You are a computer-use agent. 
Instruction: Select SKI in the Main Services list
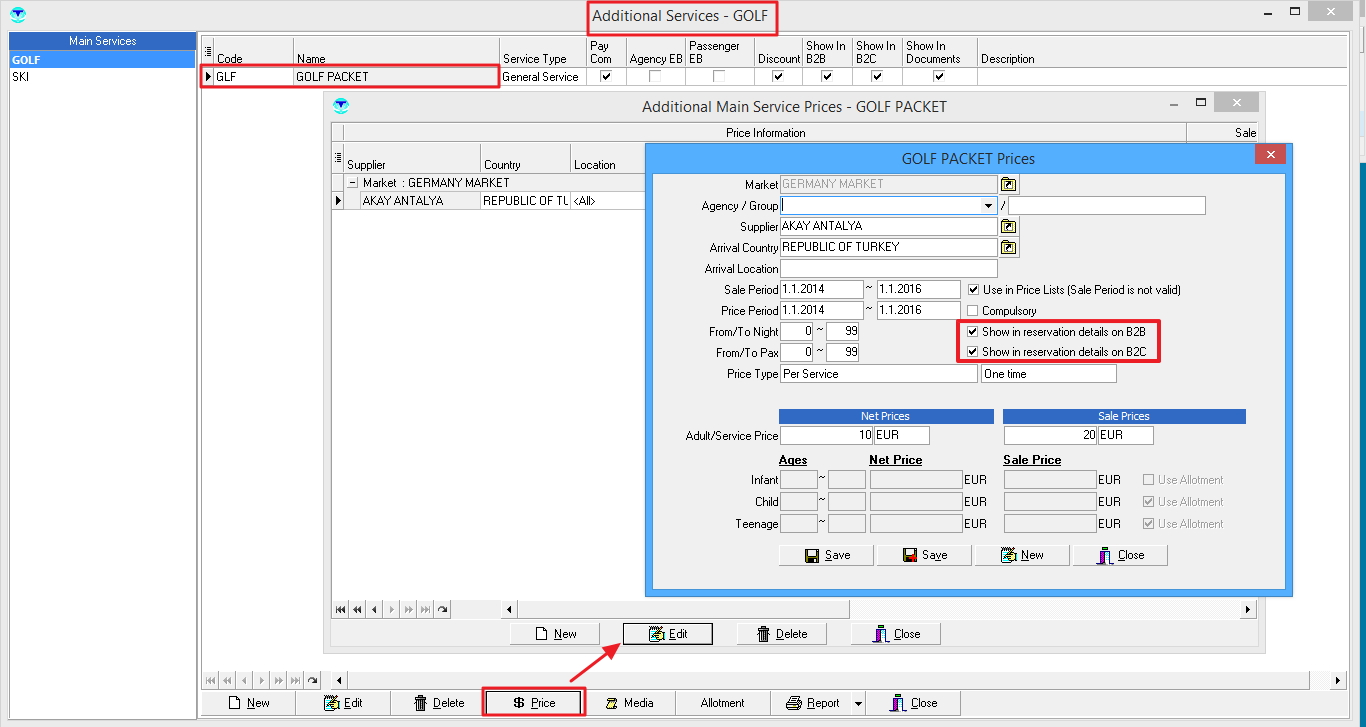tap(21, 76)
